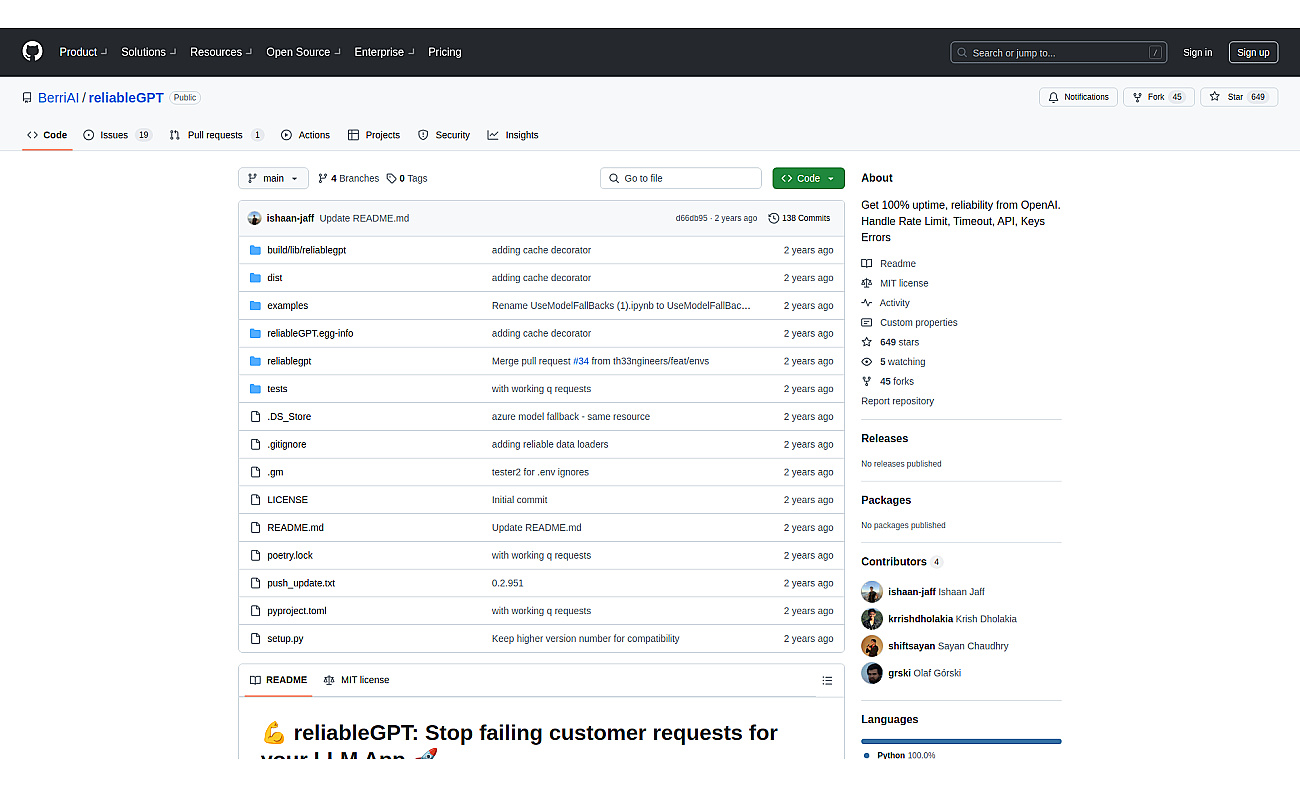Switch to the Pull requests tab
1300x788 pixels.
click(x=216, y=135)
